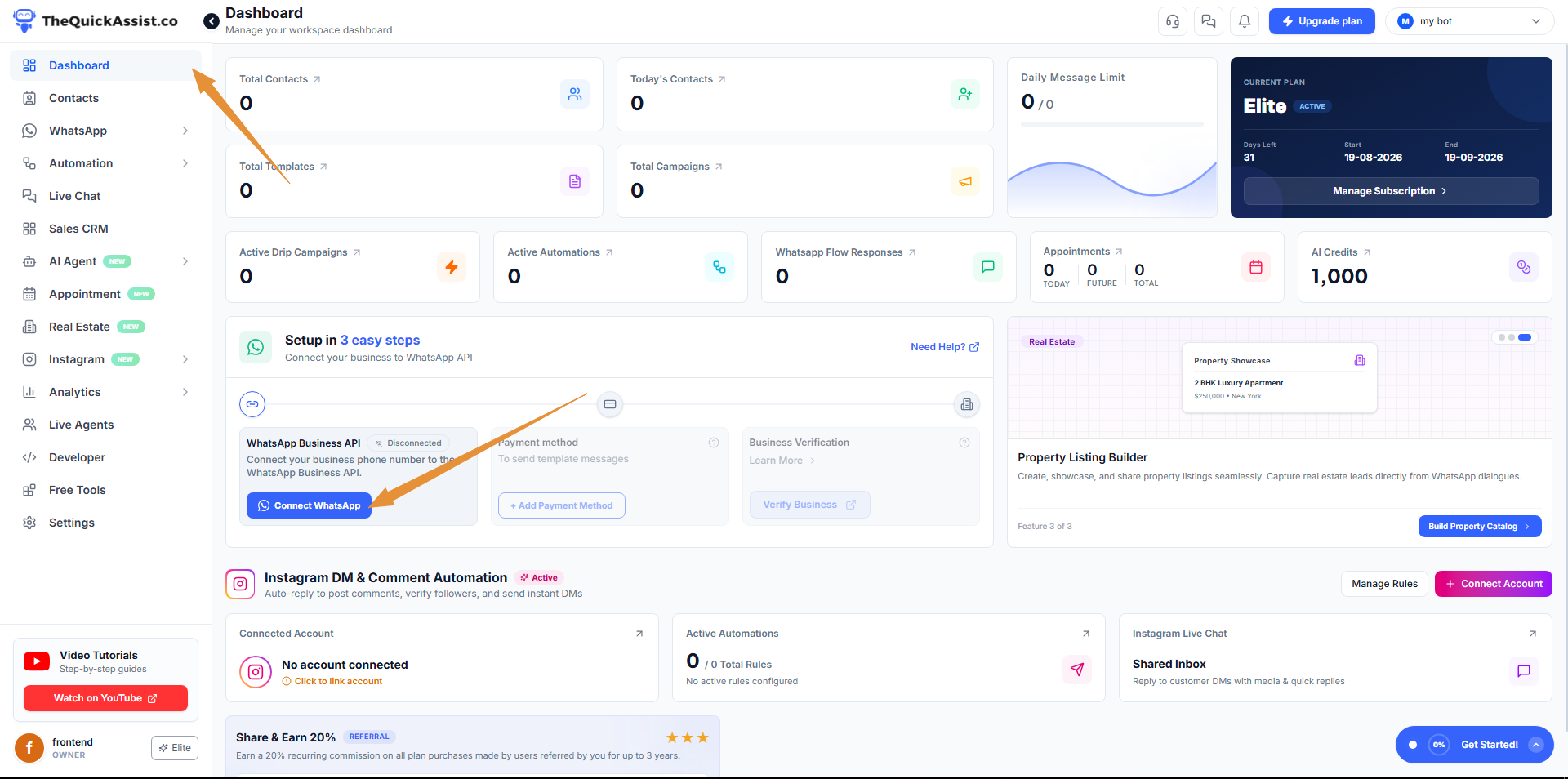This screenshot has width=1568, height=779.
Task: Click the Property Showcase preview card
Action: 1280,378
